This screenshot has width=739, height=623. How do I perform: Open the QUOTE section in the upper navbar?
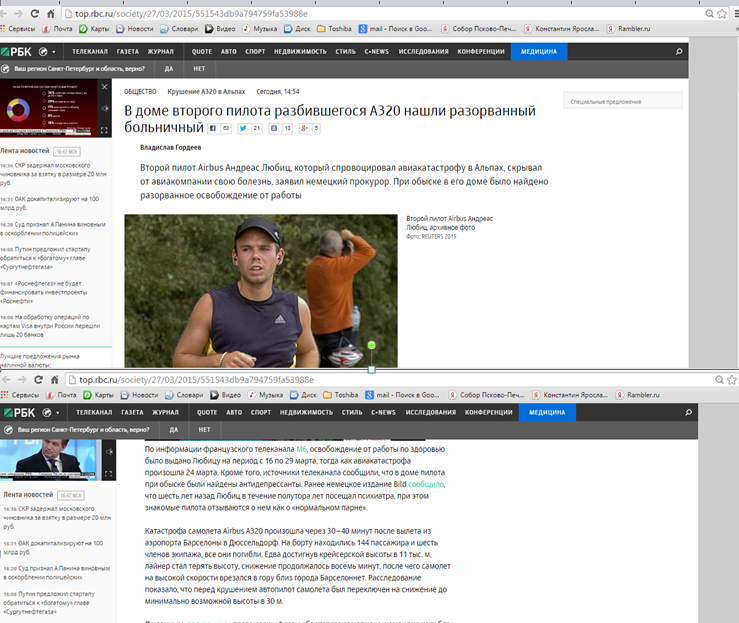202,52
